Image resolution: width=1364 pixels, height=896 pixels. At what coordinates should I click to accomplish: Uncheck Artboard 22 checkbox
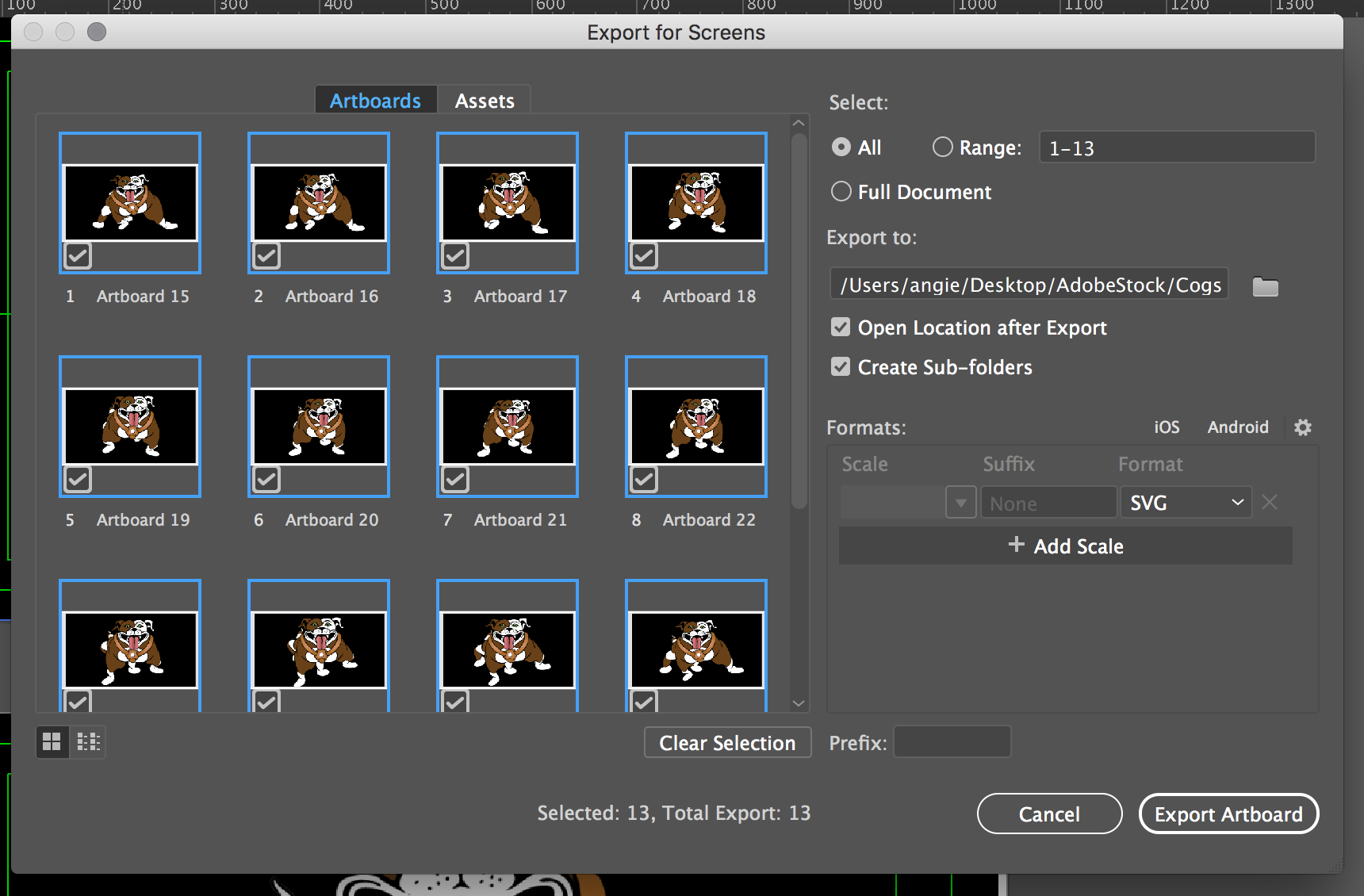tap(644, 479)
